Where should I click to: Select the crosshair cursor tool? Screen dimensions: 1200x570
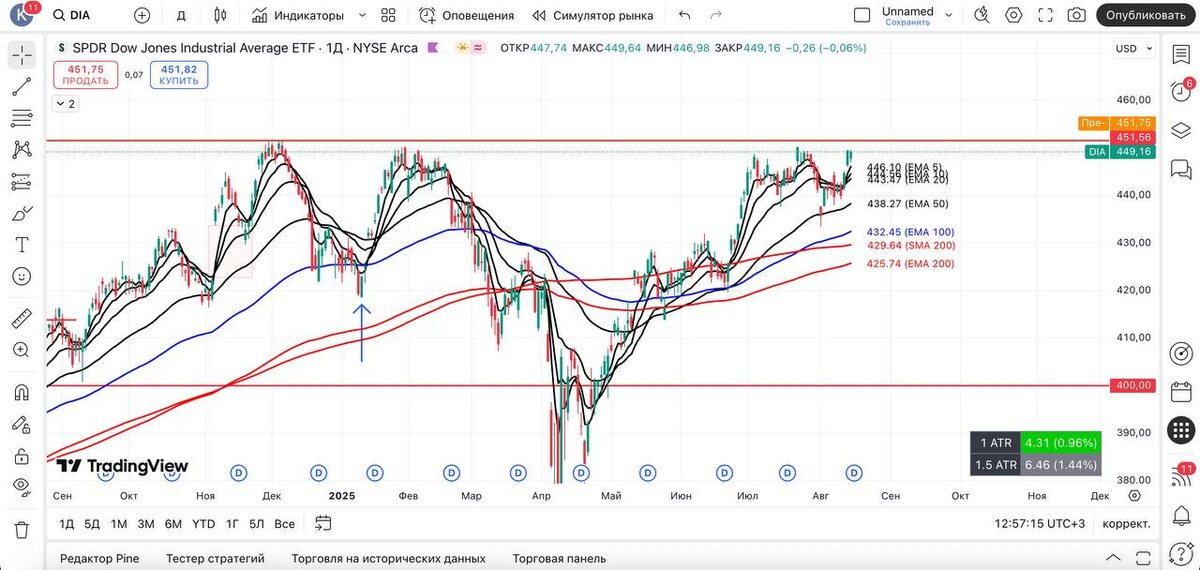click(21, 55)
